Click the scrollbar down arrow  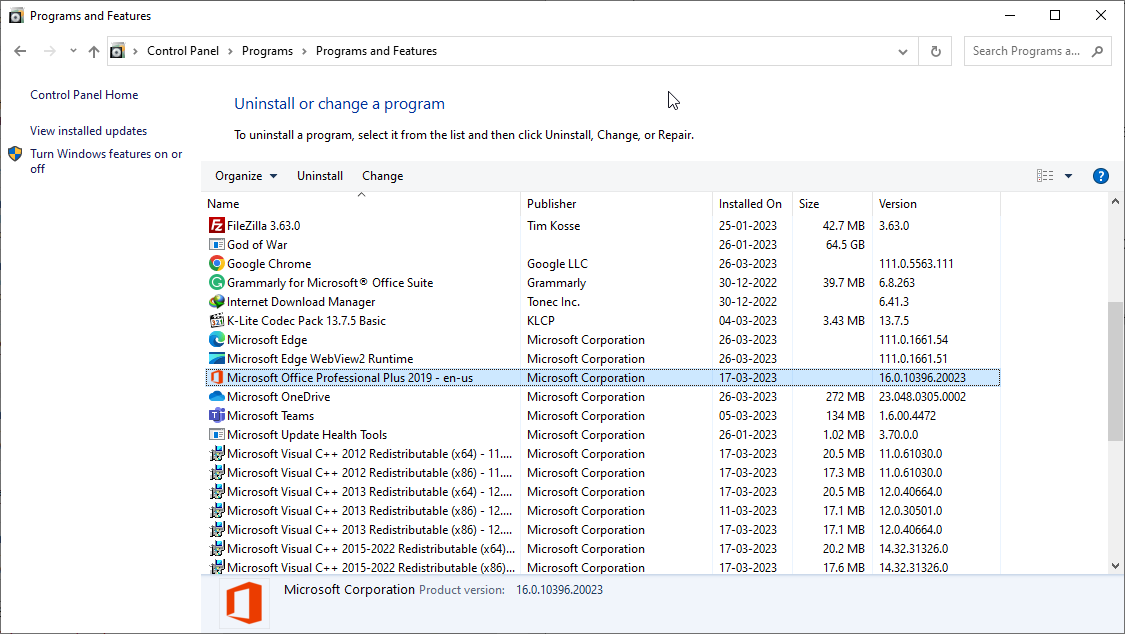click(1115, 566)
